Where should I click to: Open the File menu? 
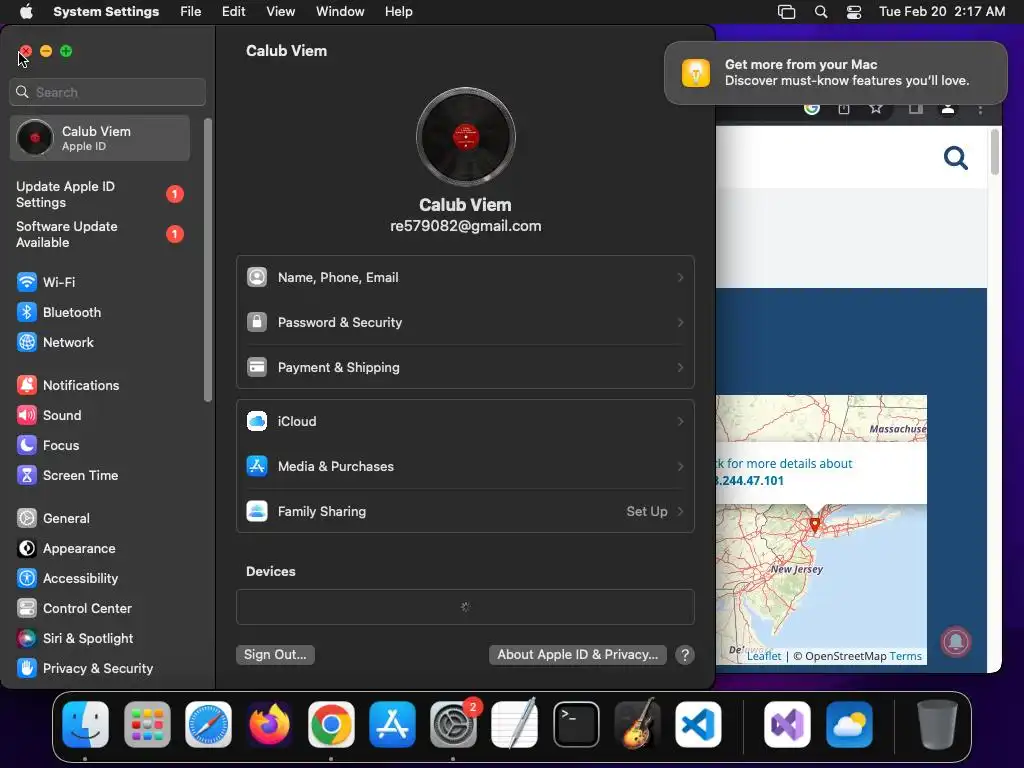191,11
